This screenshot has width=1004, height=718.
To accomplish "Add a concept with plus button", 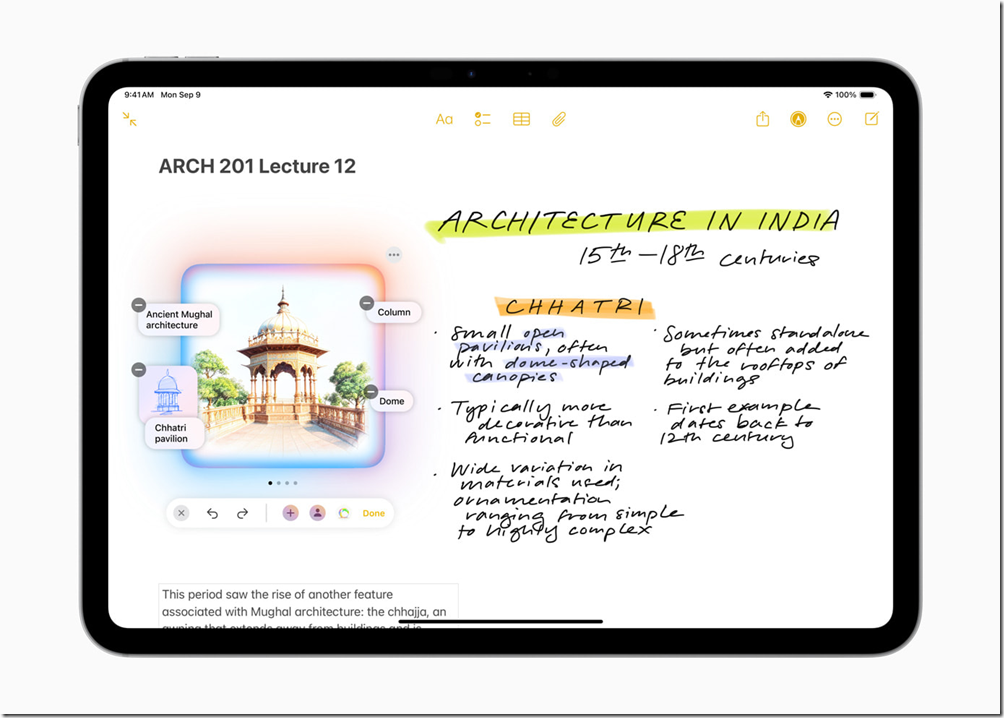I will pyautogui.click(x=290, y=513).
